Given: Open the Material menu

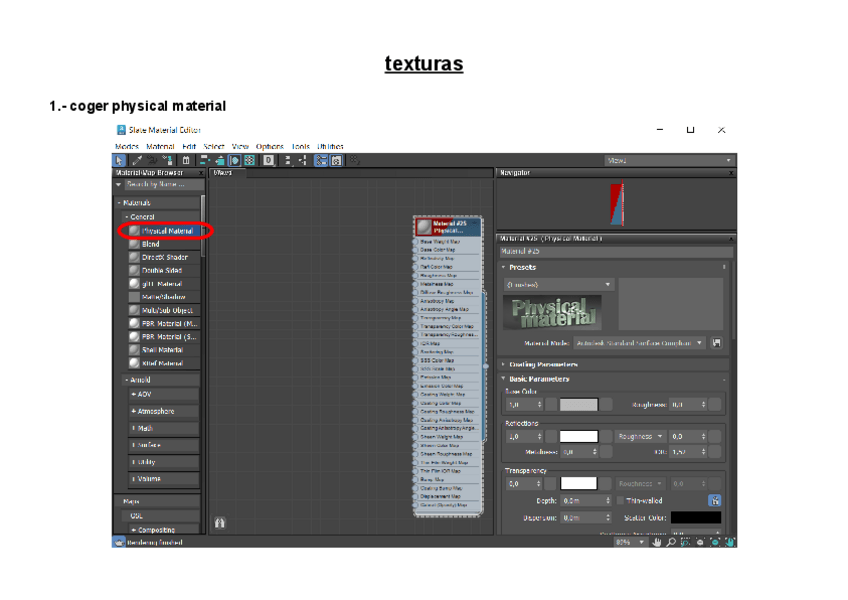Looking at the screenshot, I should (160, 146).
